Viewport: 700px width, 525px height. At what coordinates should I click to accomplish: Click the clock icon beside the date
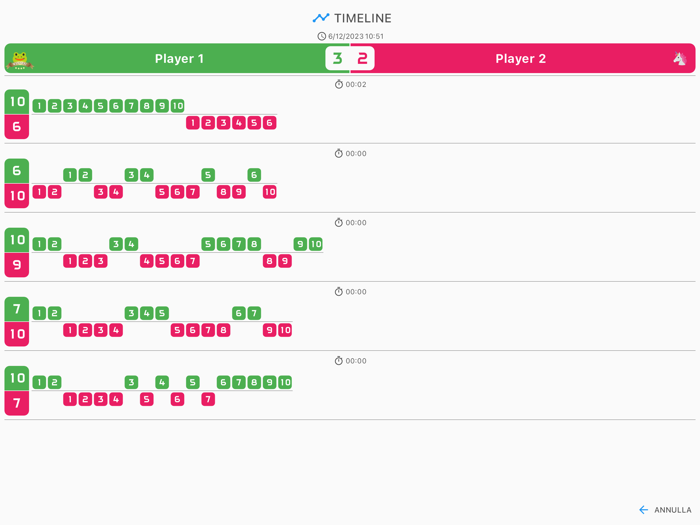click(322, 36)
